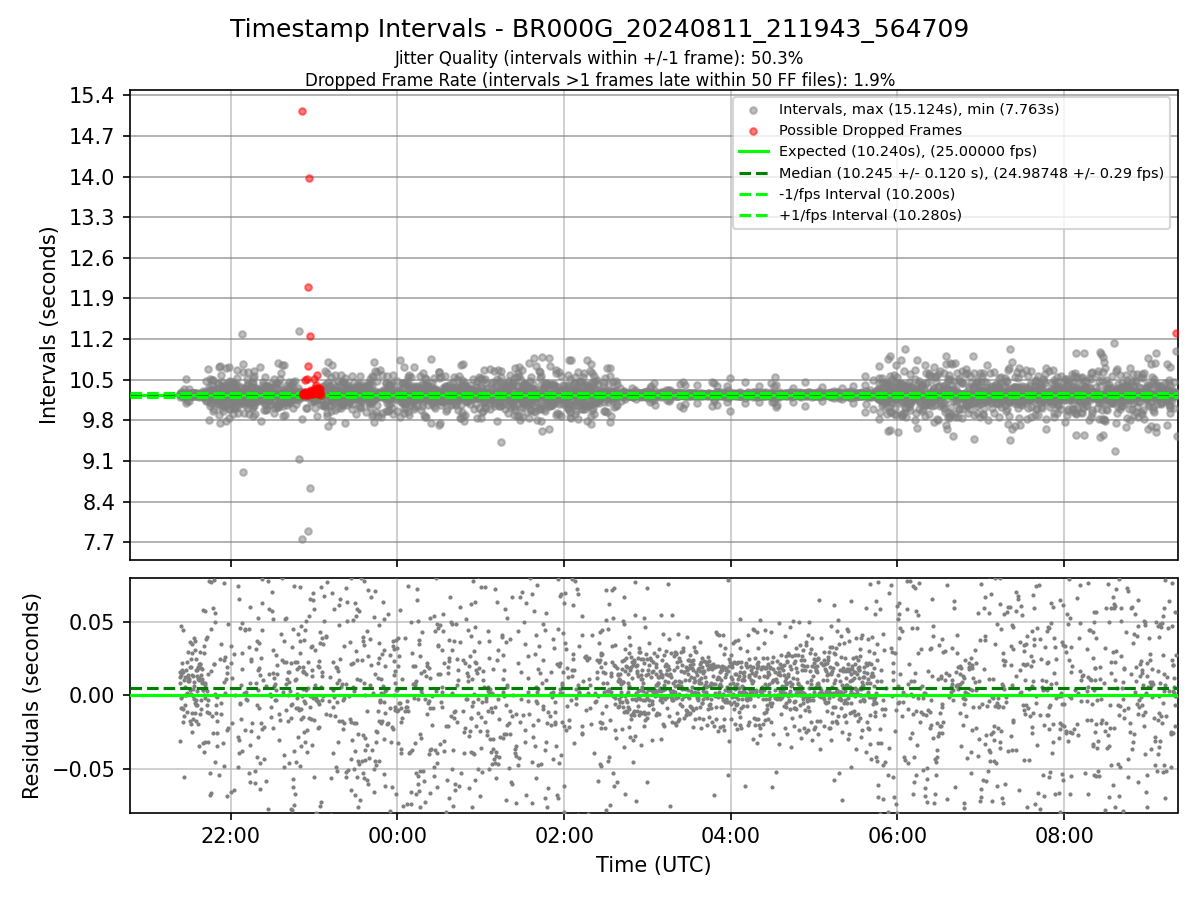This screenshot has width=1200, height=900.
Task: Click the '10.5' y-axis tick label
Action: click(x=91, y=380)
